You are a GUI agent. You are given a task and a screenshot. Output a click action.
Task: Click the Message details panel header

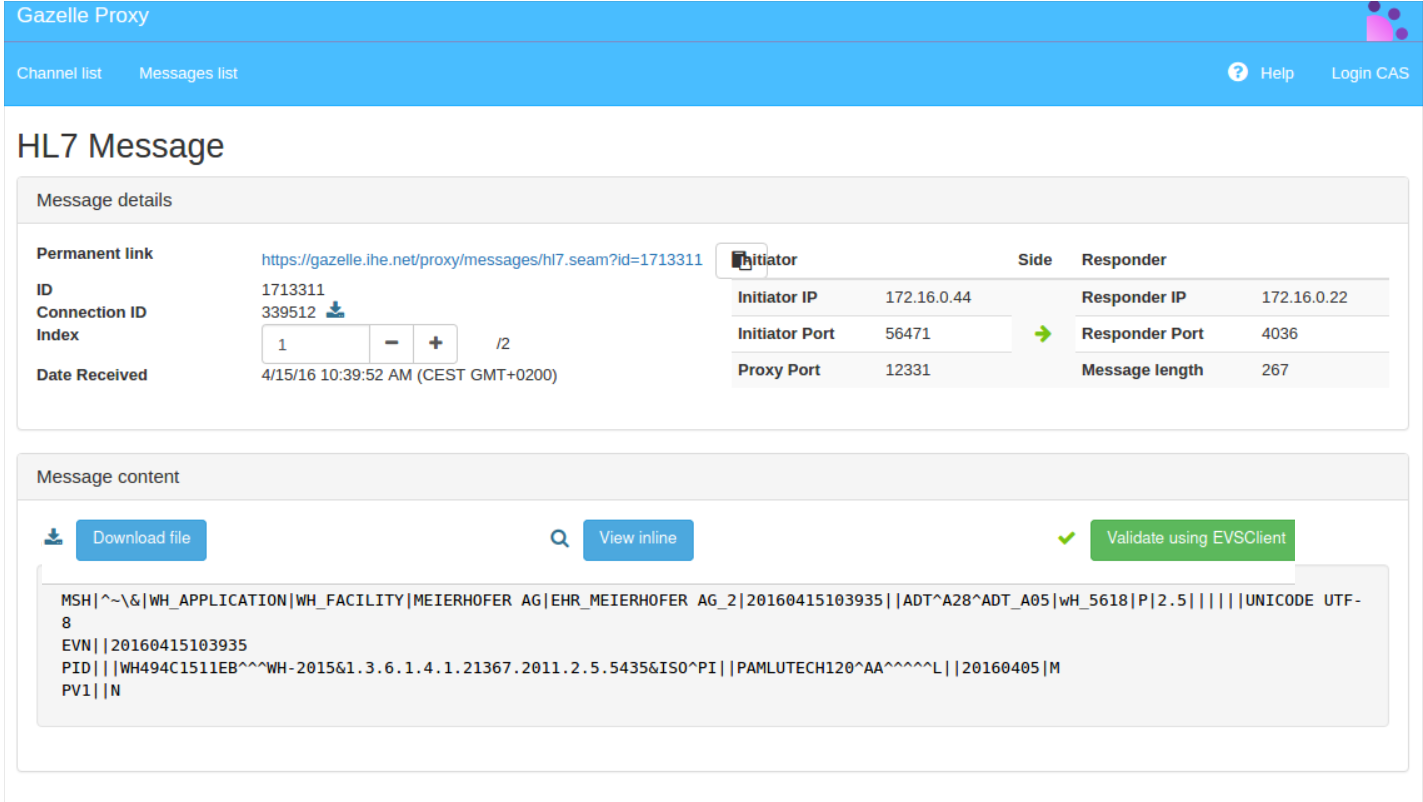(x=713, y=200)
